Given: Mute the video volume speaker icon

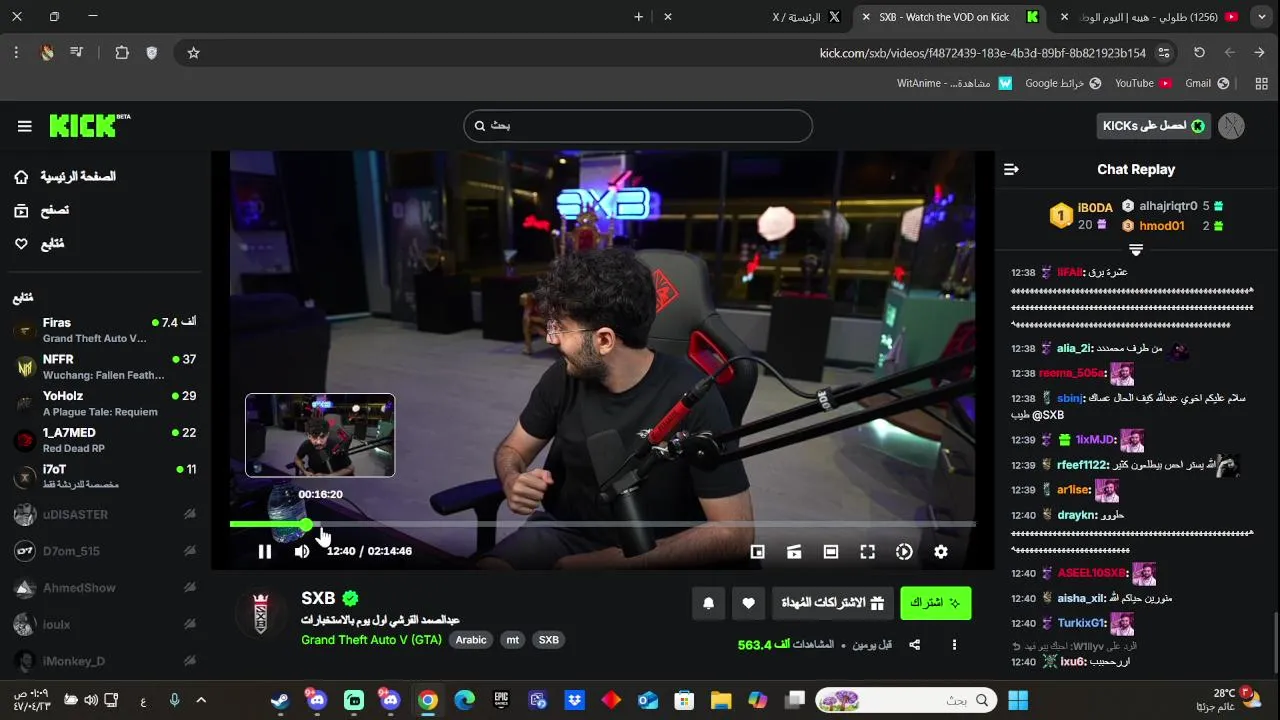Looking at the screenshot, I should (x=302, y=551).
